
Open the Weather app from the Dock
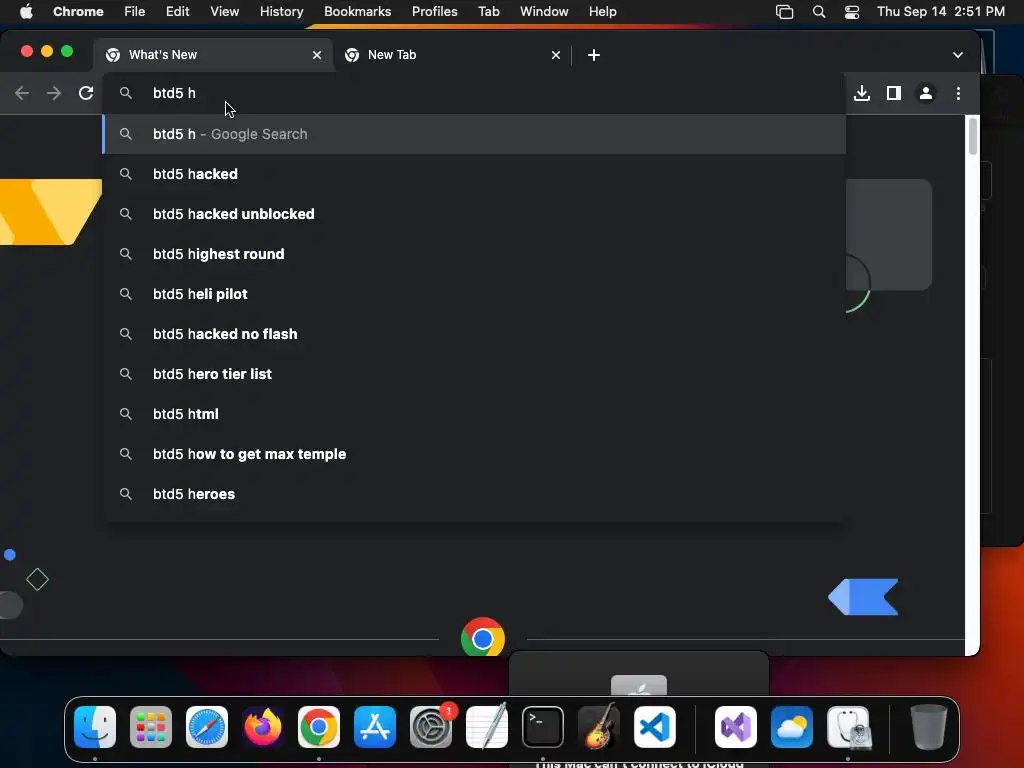point(792,726)
